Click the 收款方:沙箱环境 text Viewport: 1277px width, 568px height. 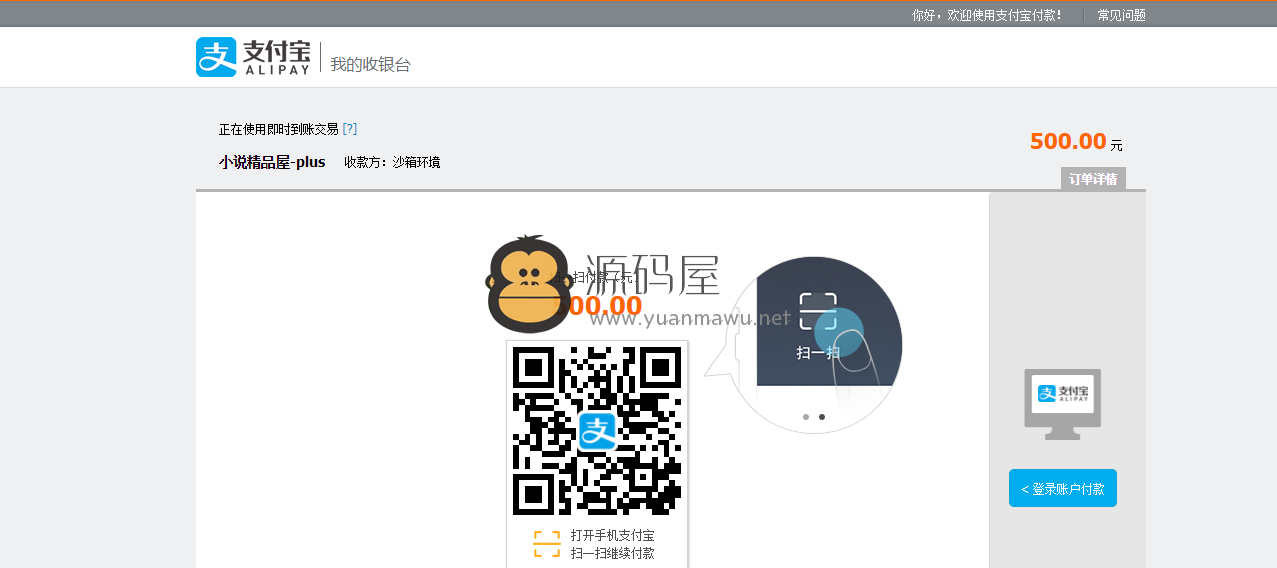point(392,162)
